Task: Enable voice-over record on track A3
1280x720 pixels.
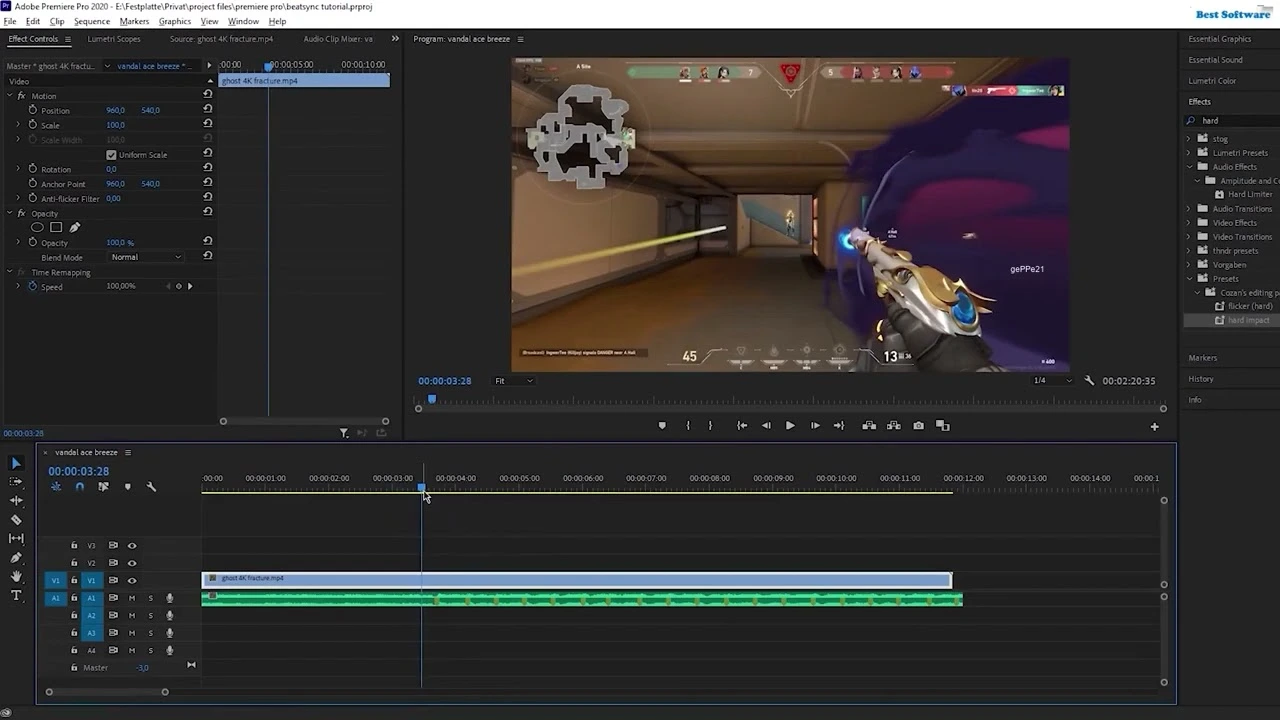Action: [x=169, y=633]
